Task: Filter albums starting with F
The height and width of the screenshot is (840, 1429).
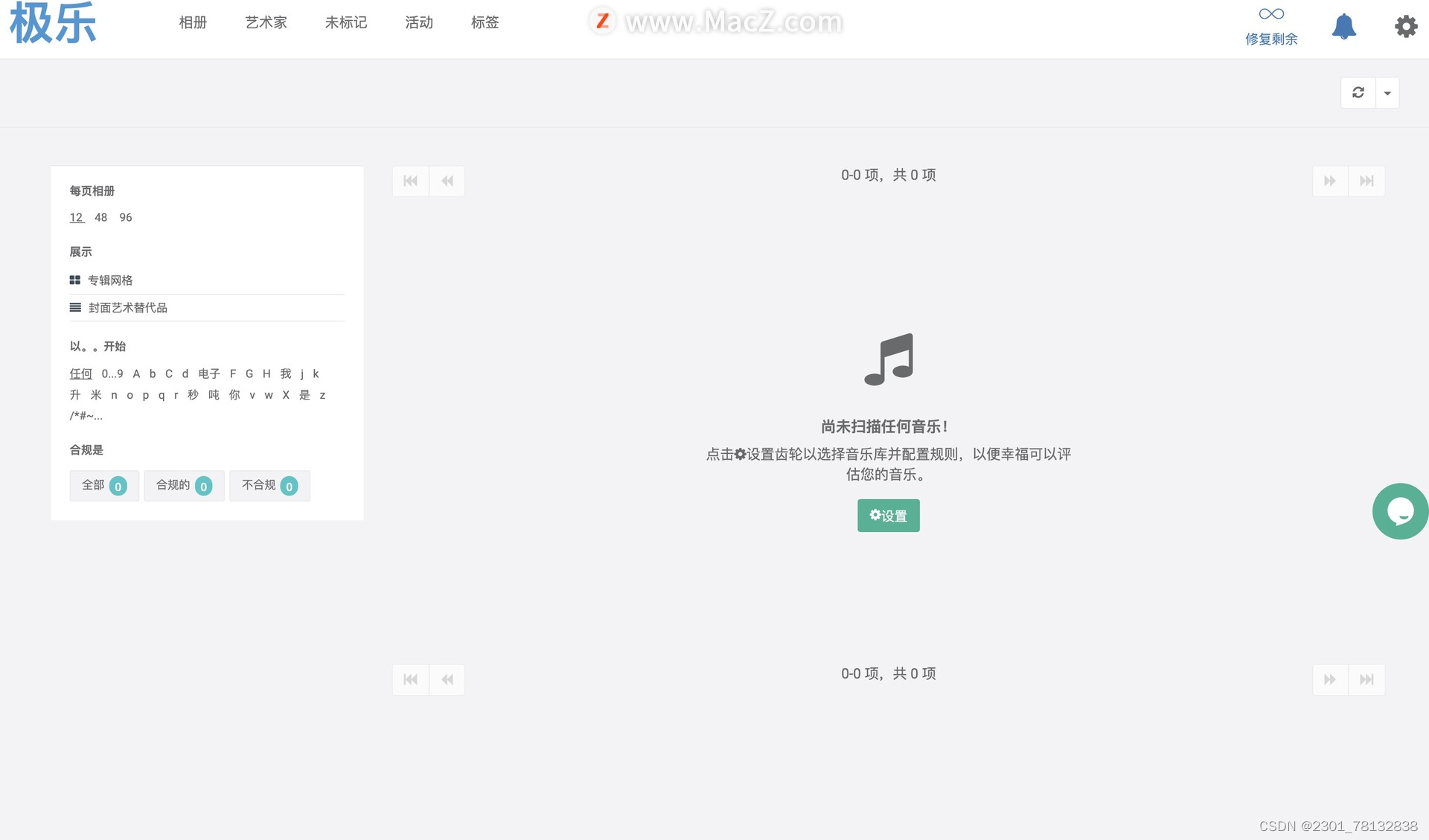Action: coord(233,373)
